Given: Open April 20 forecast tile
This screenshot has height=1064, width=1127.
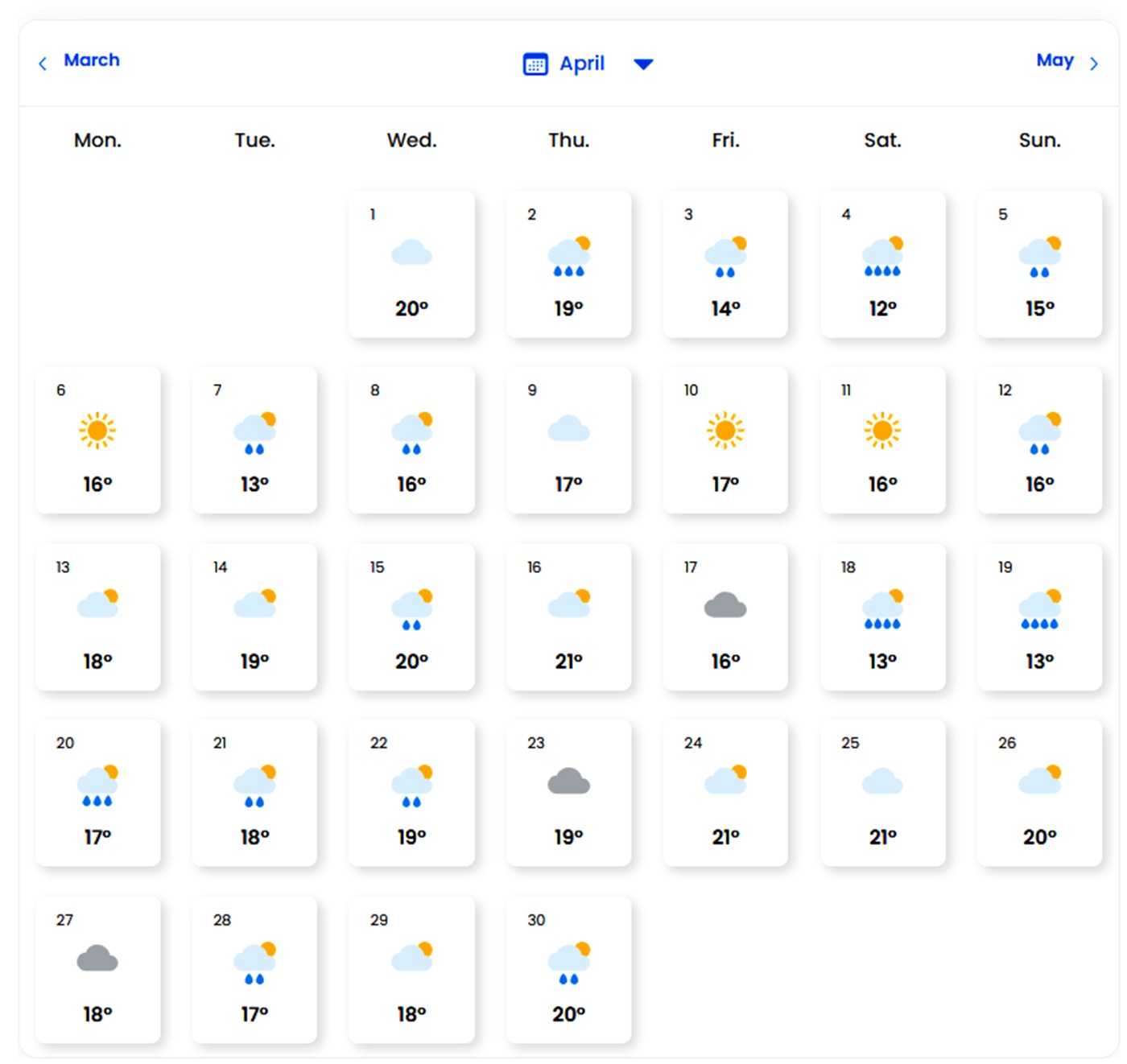Looking at the screenshot, I should pyautogui.click(x=97, y=792).
